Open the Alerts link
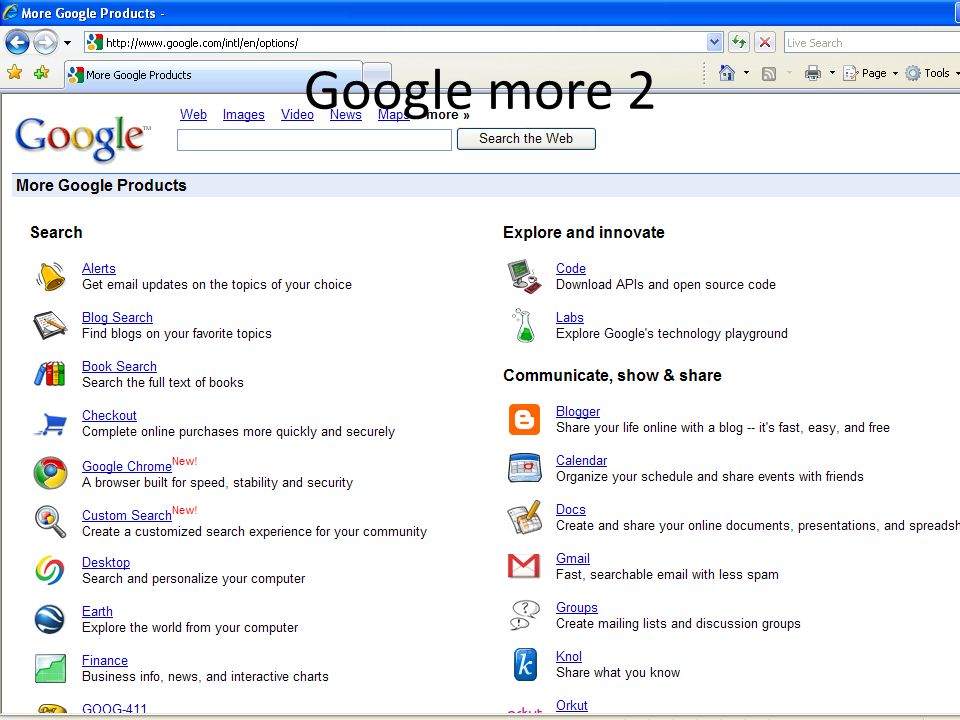 point(99,269)
